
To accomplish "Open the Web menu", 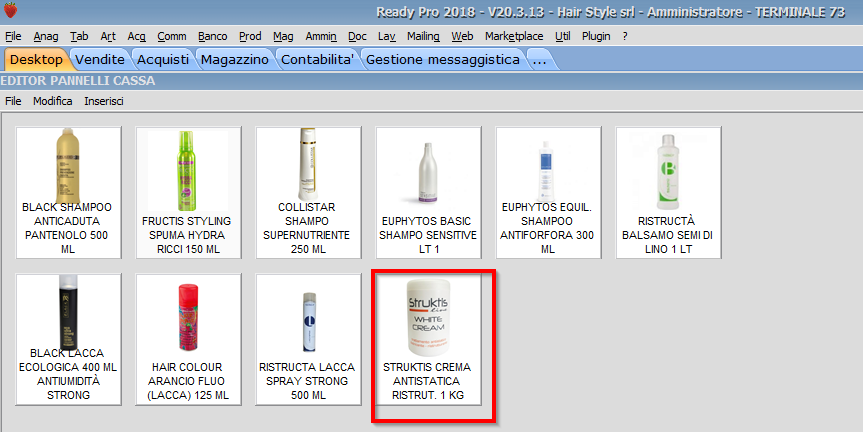I will pyautogui.click(x=462, y=36).
